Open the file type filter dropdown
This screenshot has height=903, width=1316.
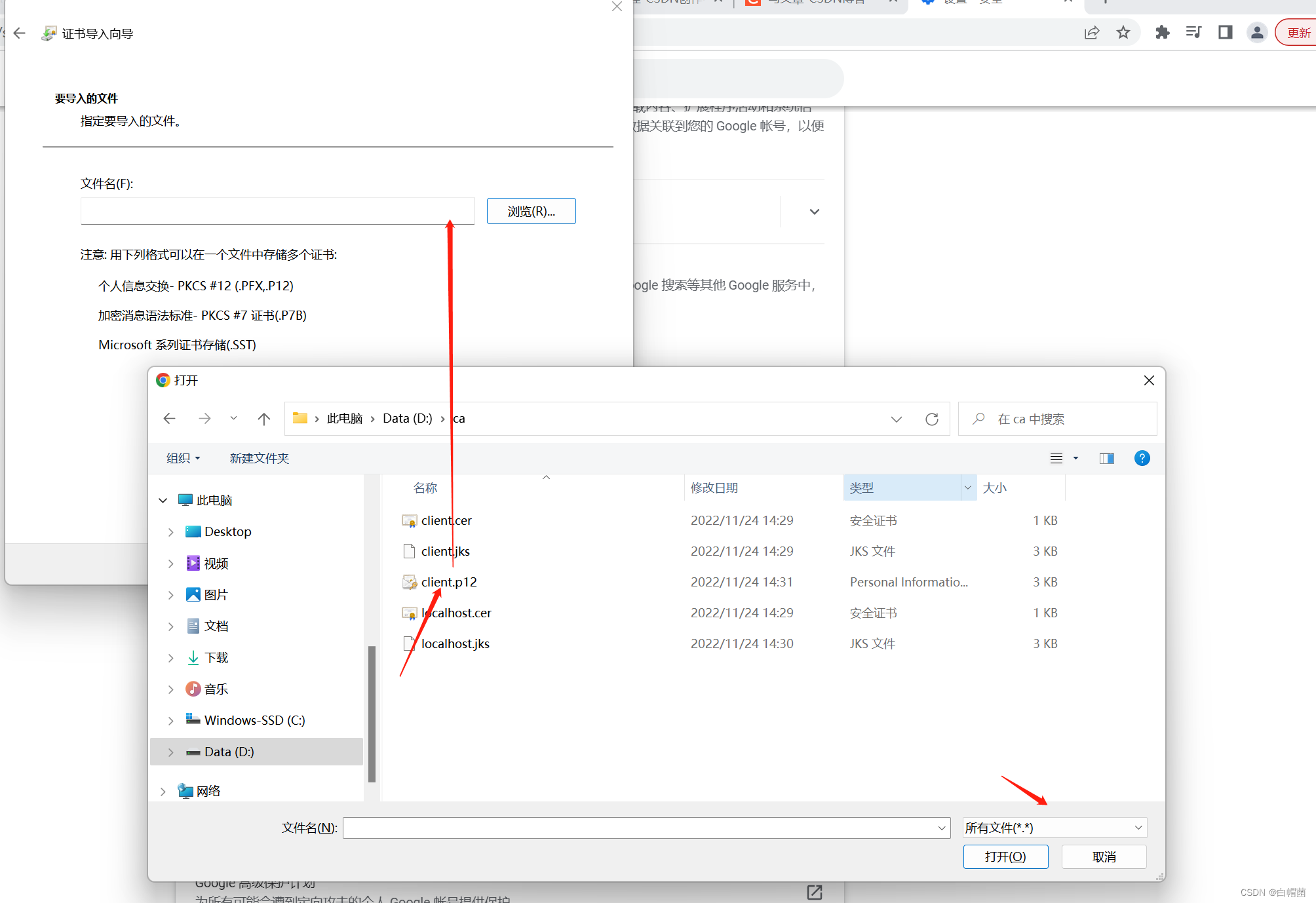click(x=1054, y=828)
